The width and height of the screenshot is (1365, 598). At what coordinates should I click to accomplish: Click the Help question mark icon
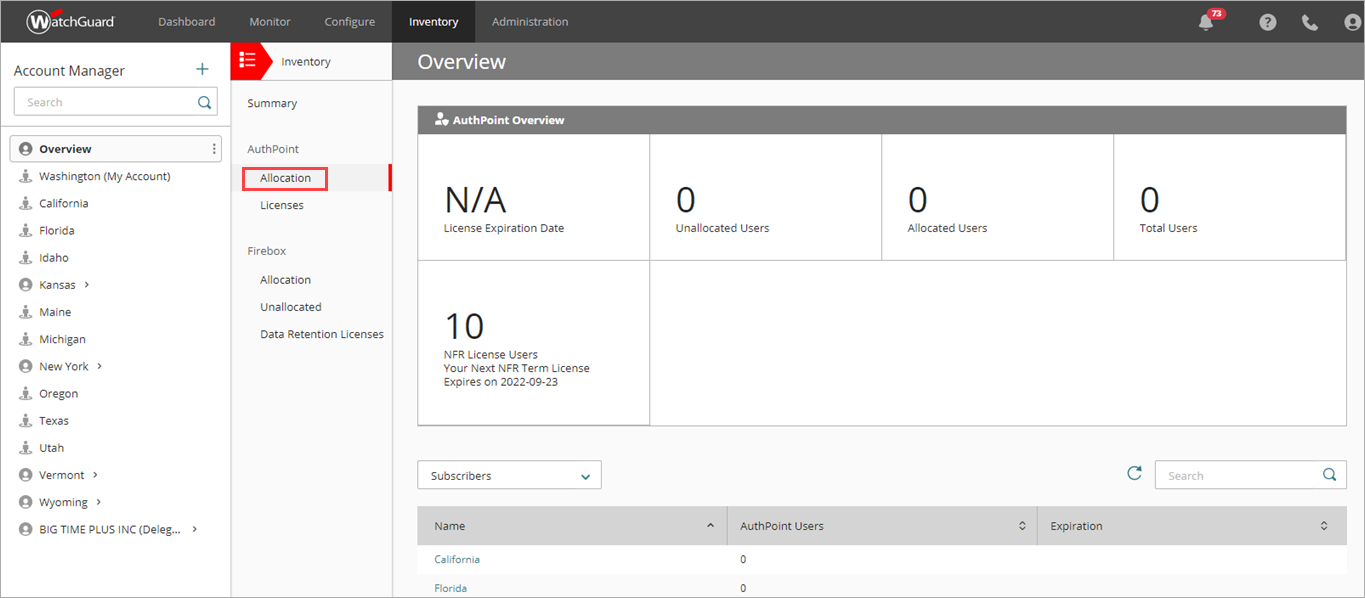pos(1267,21)
